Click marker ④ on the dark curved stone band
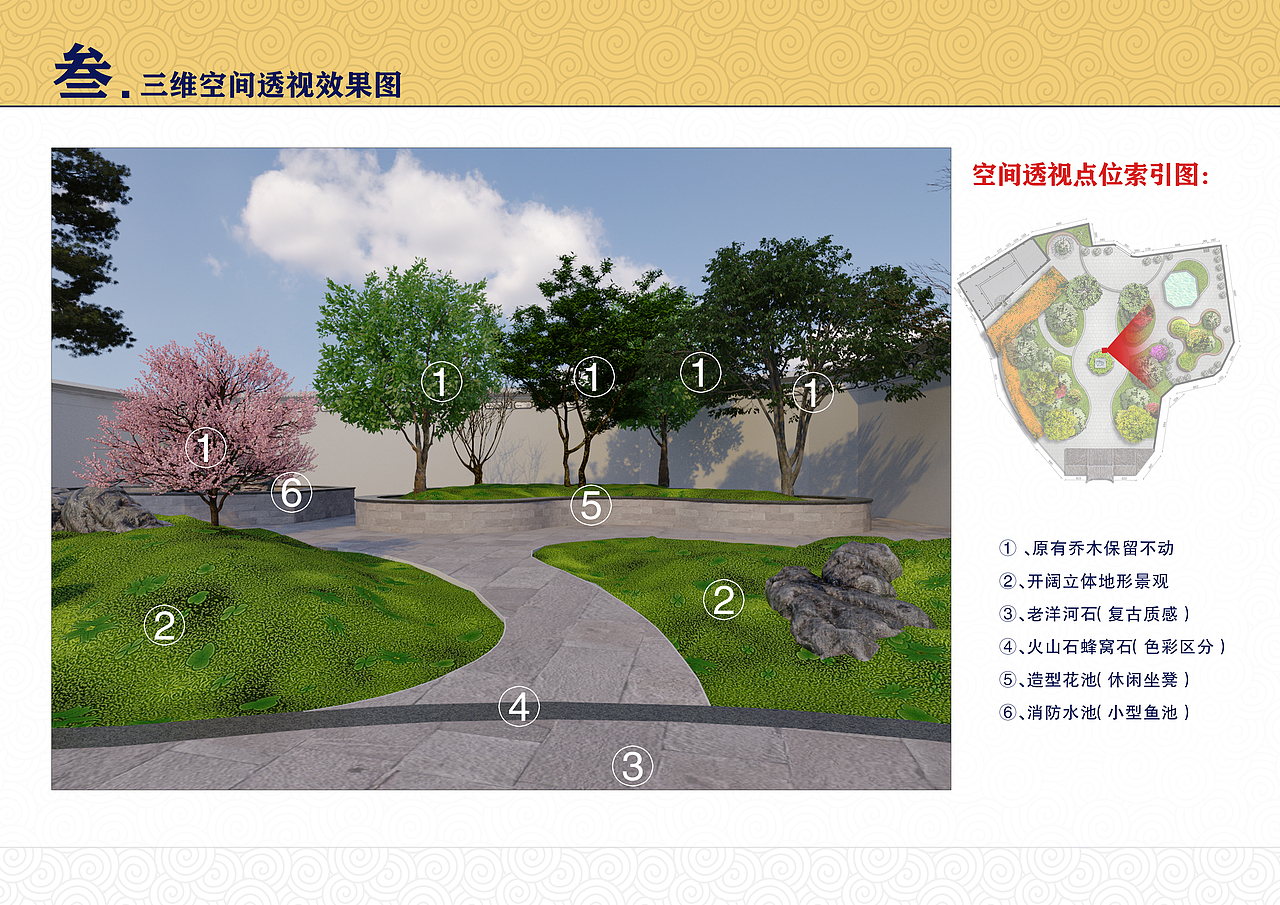1280x905 pixels. 518,707
